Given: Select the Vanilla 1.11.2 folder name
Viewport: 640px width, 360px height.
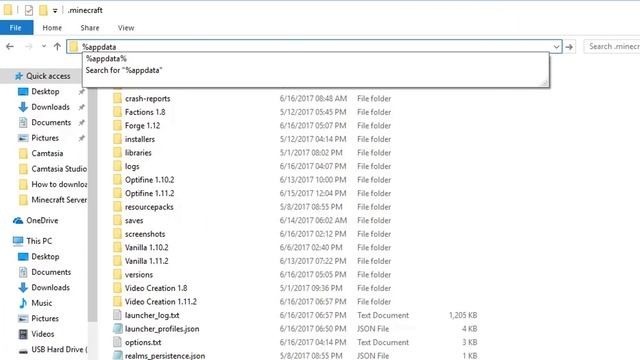Looking at the screenshot, I should (x=147, y=261).
